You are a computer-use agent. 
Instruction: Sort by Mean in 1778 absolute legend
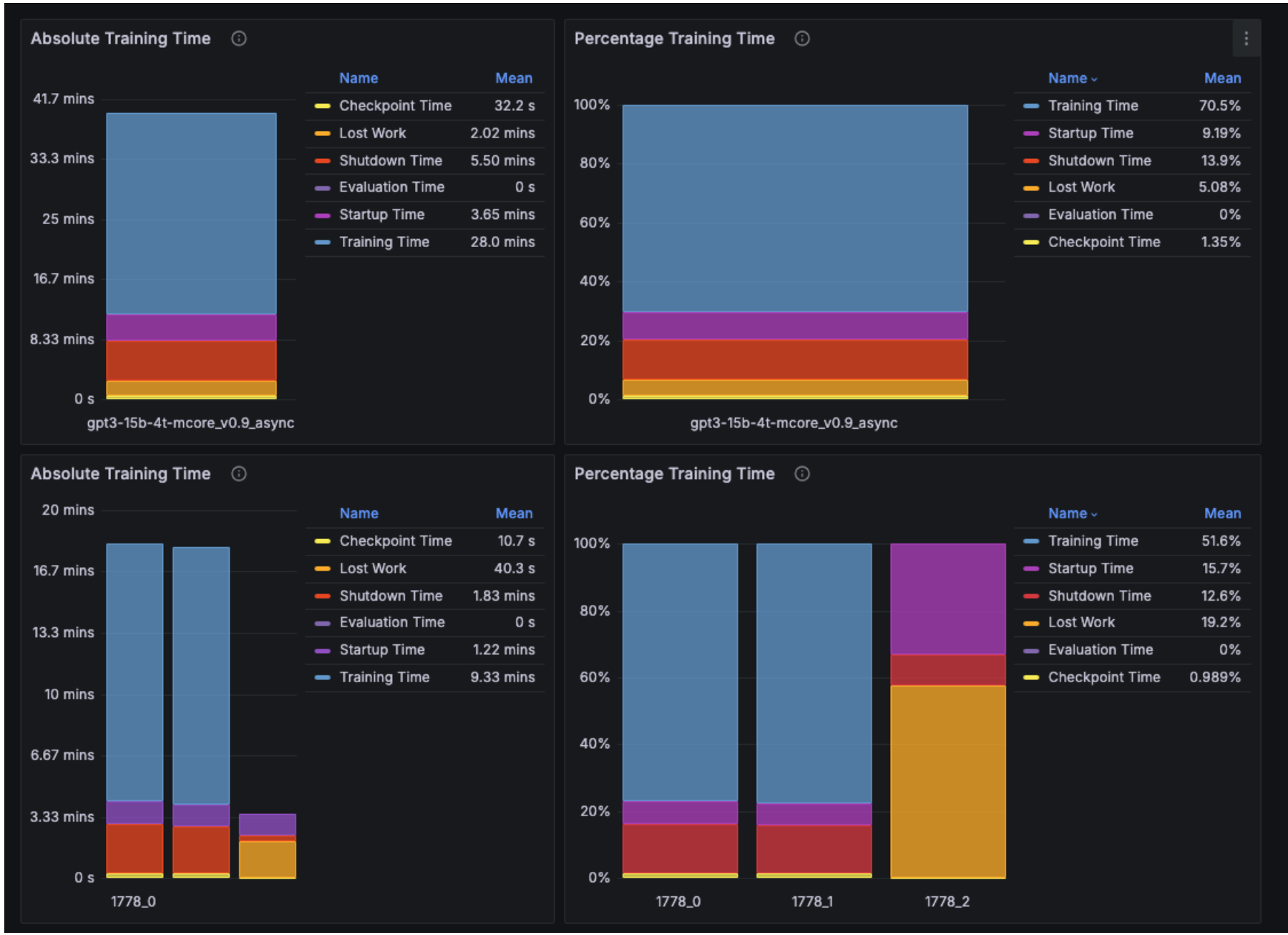[514, 513]
